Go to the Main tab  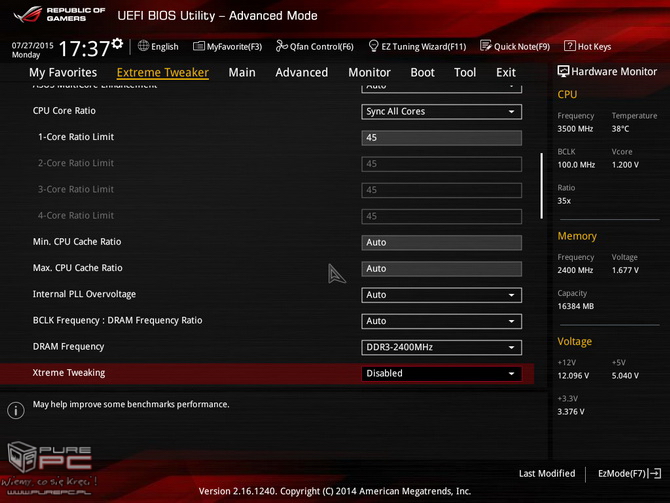[x=242, y=73]
